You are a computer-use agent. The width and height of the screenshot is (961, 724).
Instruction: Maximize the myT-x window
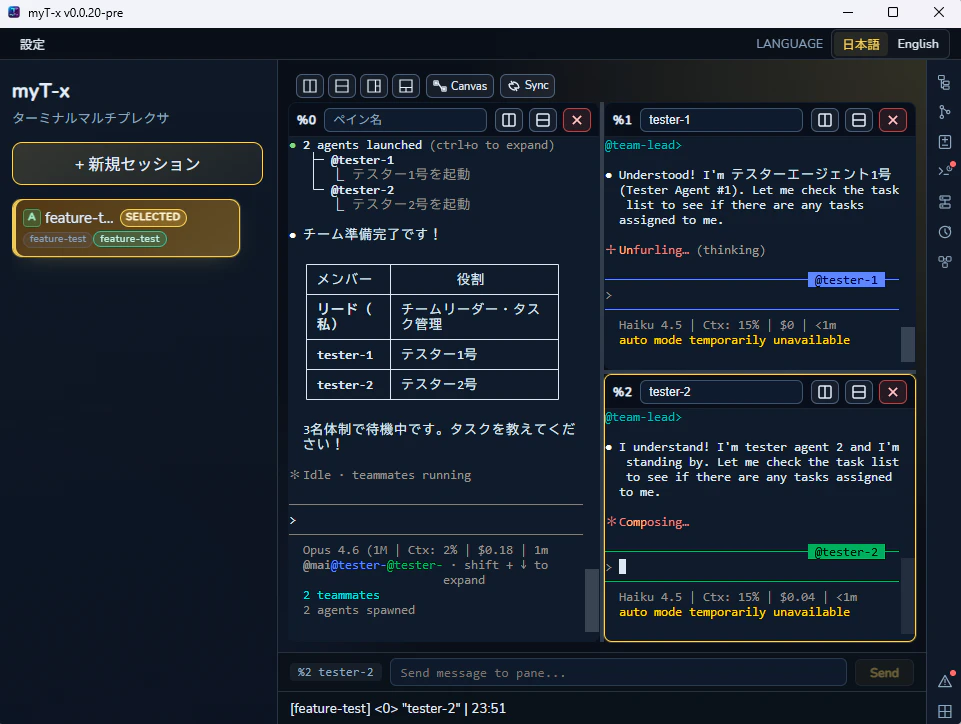[x=893, y=12]
